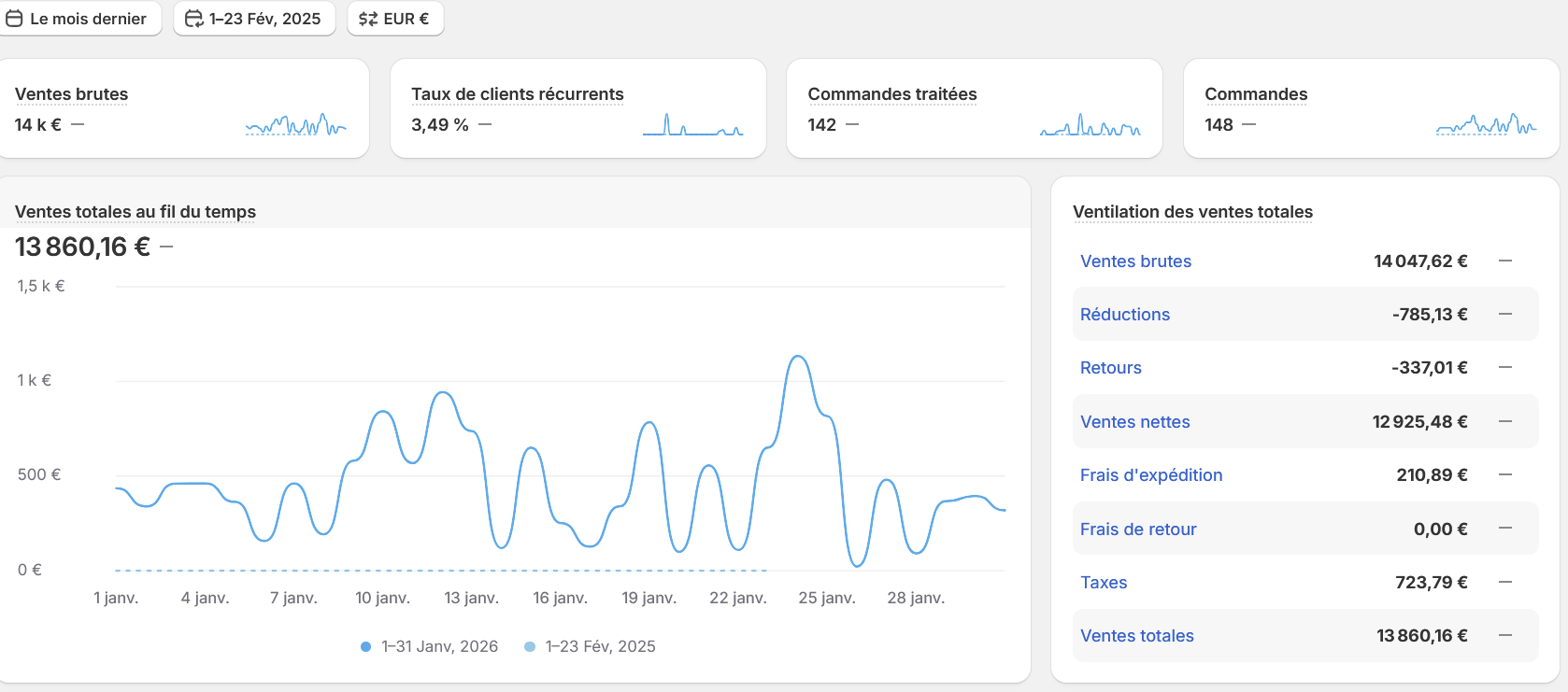Click the chart peak near 25 janv.
Screen dimensions: 1568x692
(798, 357)
